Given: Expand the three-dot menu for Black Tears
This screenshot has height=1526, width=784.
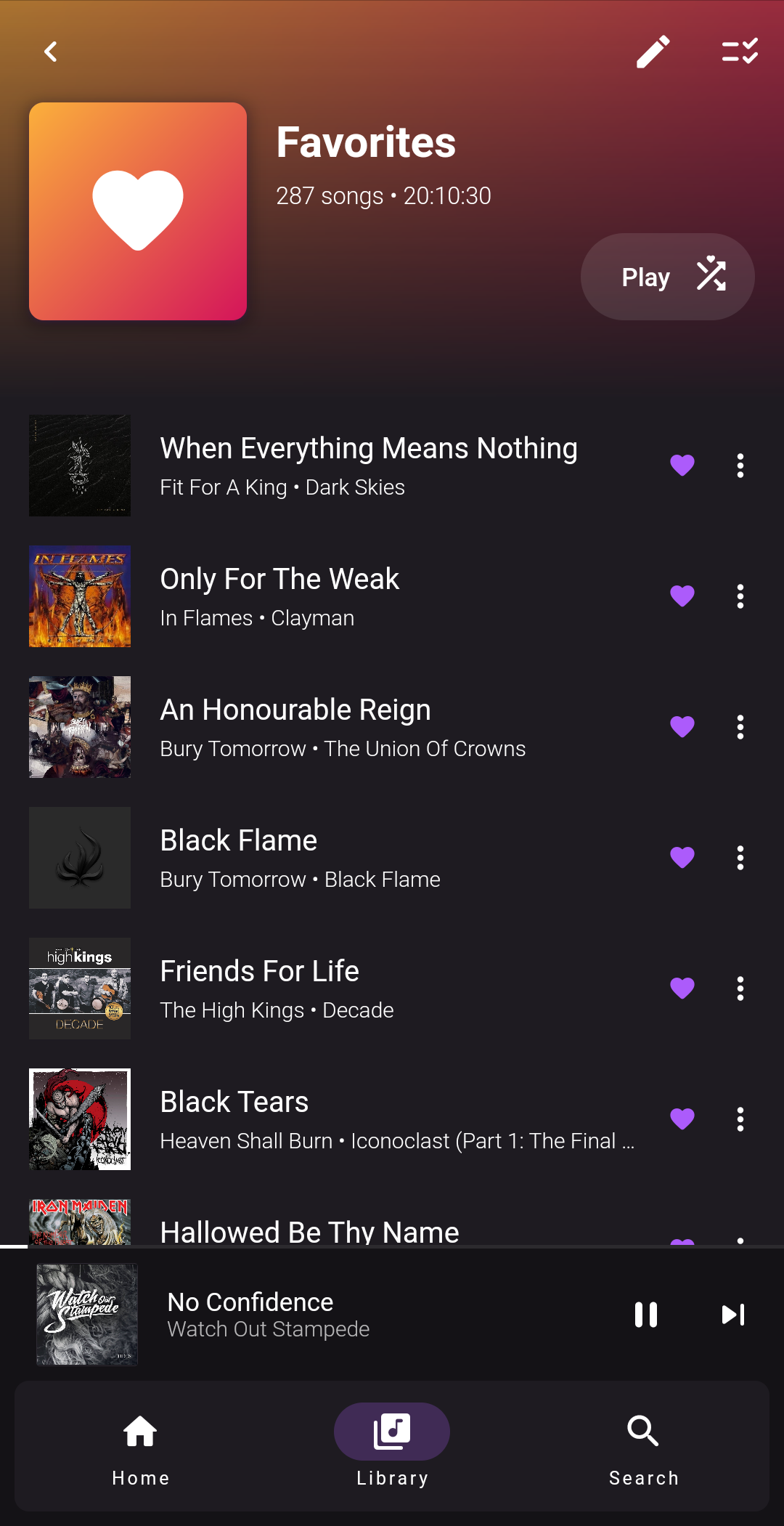Looking at the screenshot, I should click(x=740, y=1119).
